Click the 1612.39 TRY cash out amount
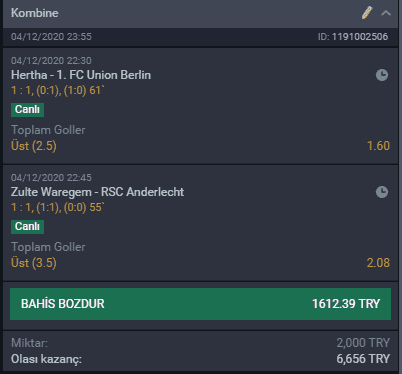The width and height of the screenshot is (402, 374). tap(346, 304)
